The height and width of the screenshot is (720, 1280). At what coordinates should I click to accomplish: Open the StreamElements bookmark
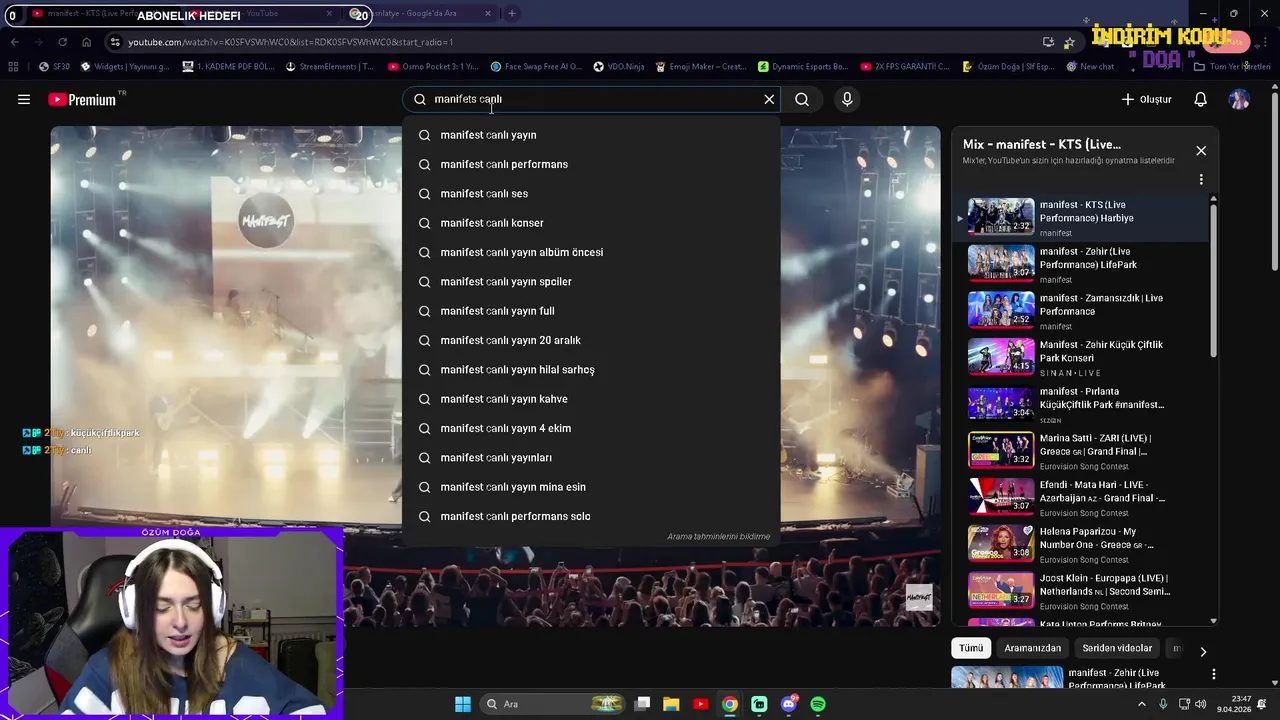[329, 67]
